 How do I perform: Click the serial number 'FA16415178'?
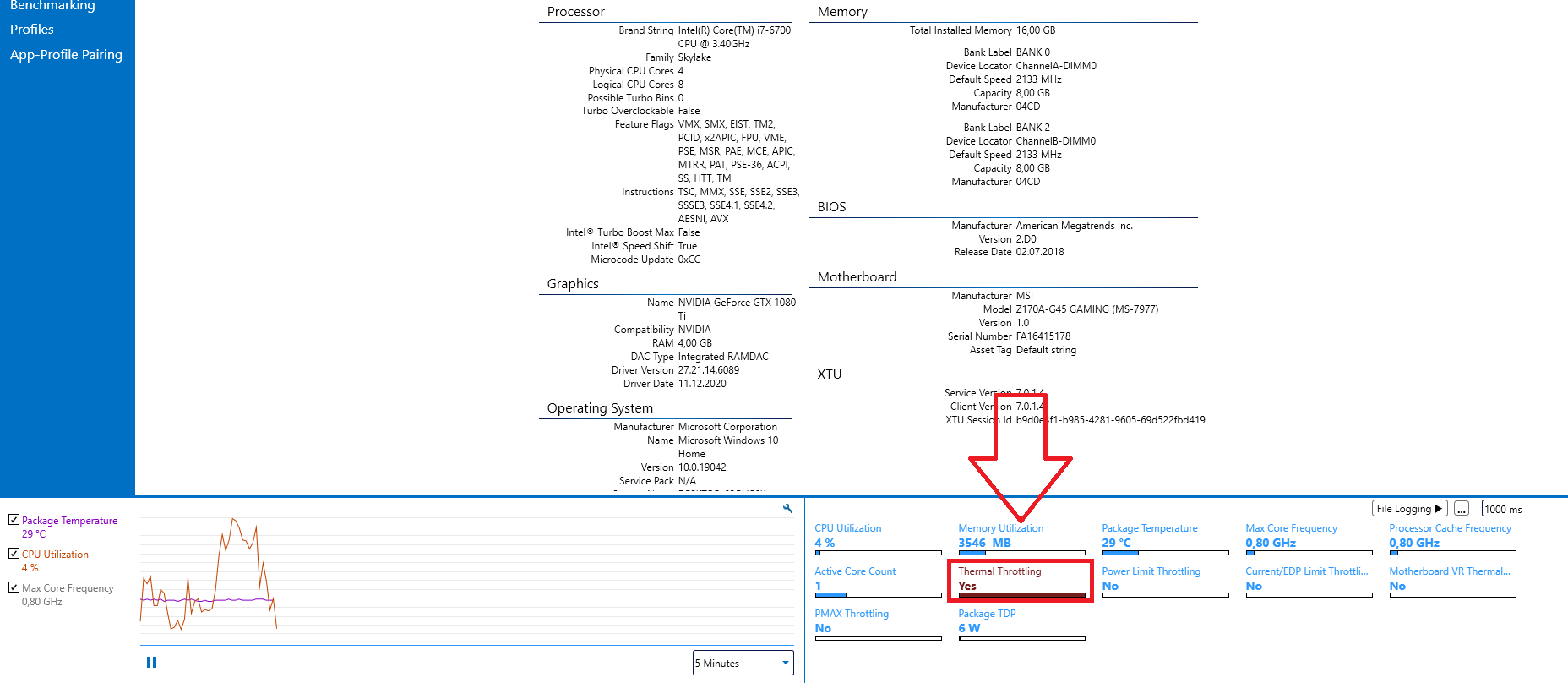[1043, 336]
